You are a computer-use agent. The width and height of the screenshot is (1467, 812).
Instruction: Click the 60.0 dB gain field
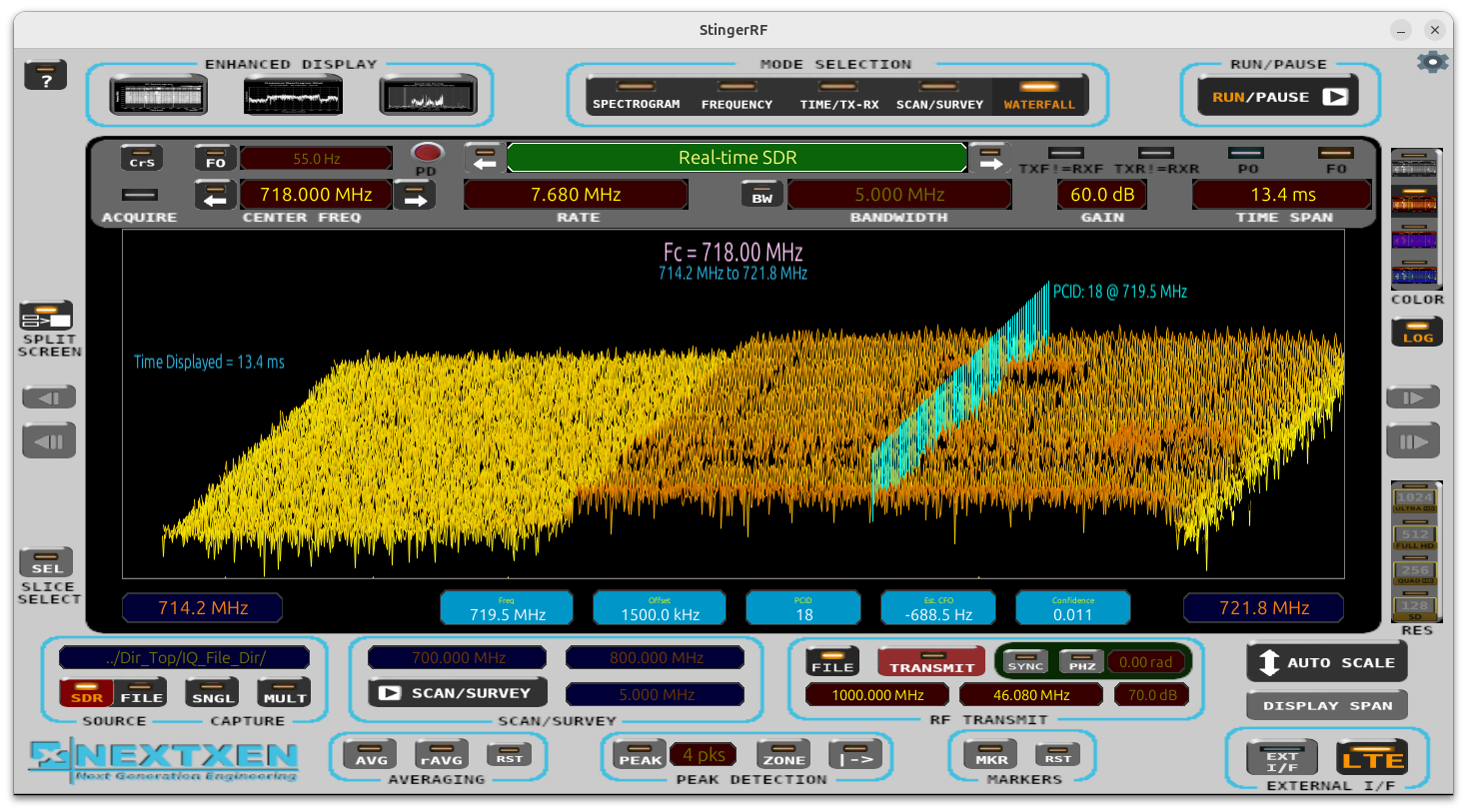click(x=1102, y=195)
